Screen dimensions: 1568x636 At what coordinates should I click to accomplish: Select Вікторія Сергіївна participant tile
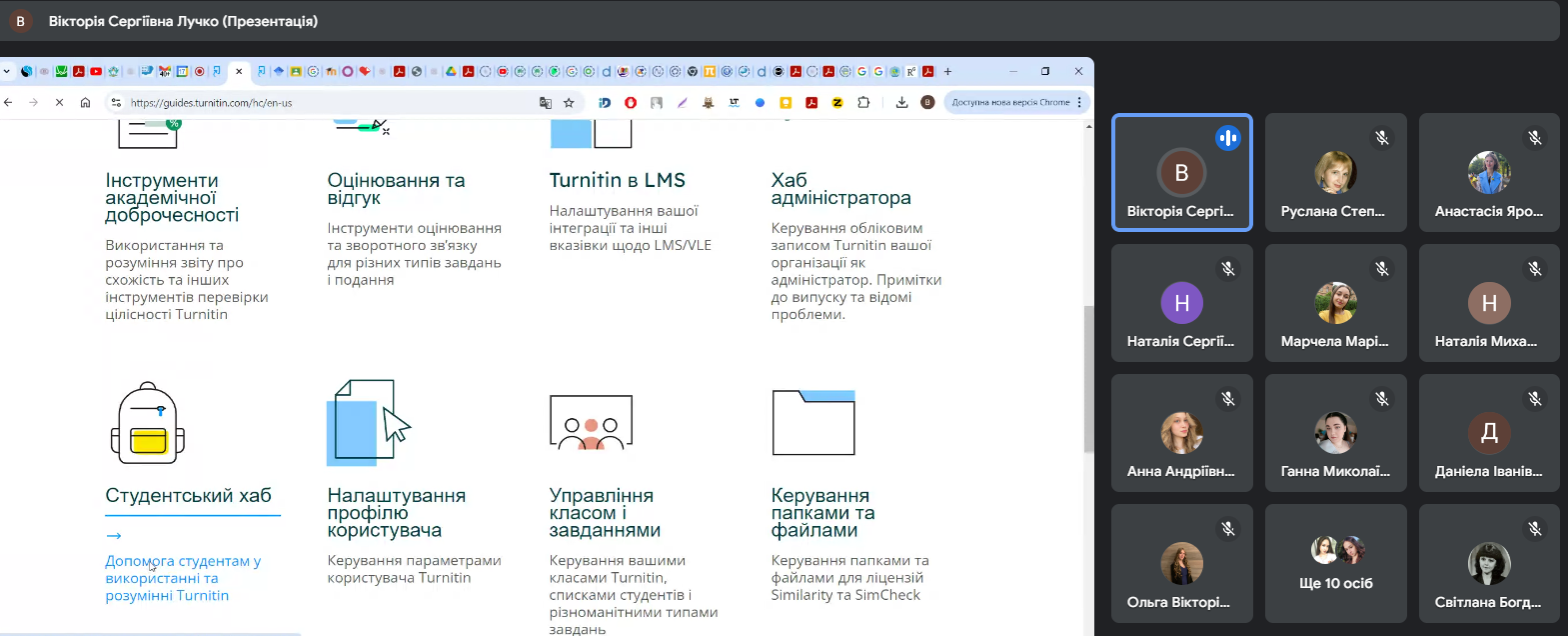pos(1181,172)
